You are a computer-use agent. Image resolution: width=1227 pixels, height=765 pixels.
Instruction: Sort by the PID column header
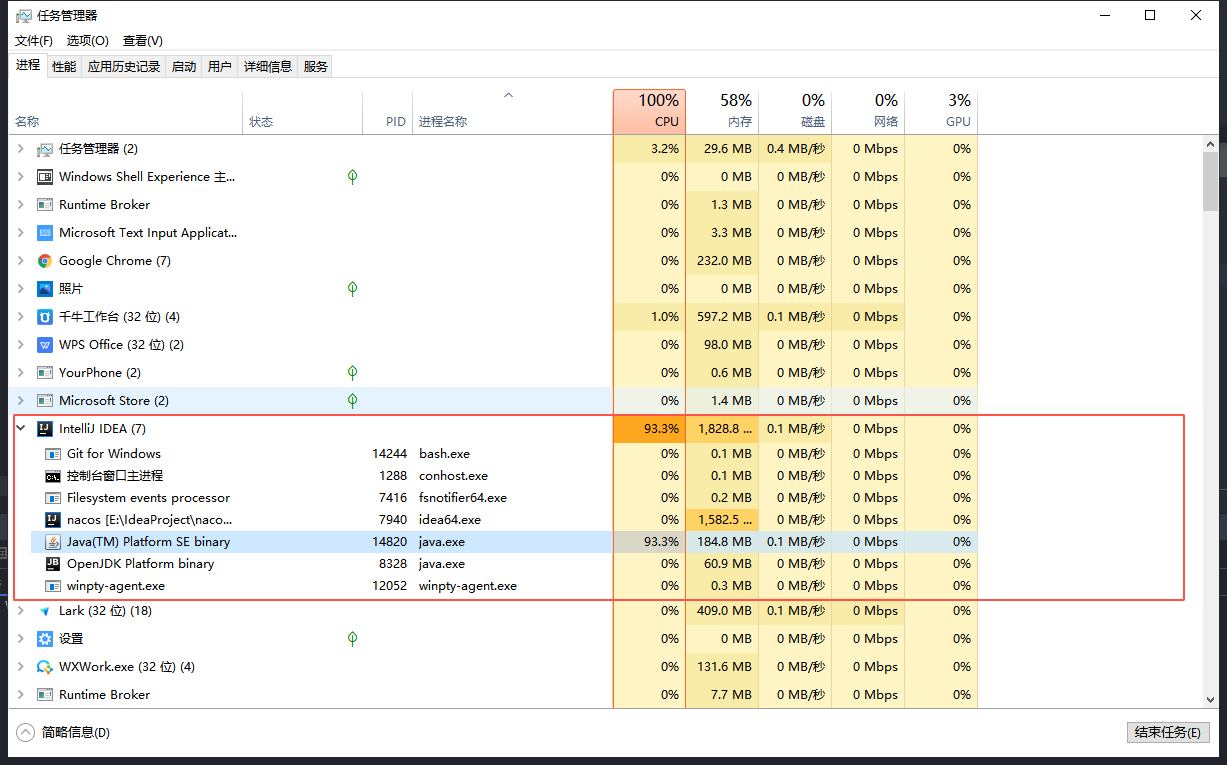(388, 111)
